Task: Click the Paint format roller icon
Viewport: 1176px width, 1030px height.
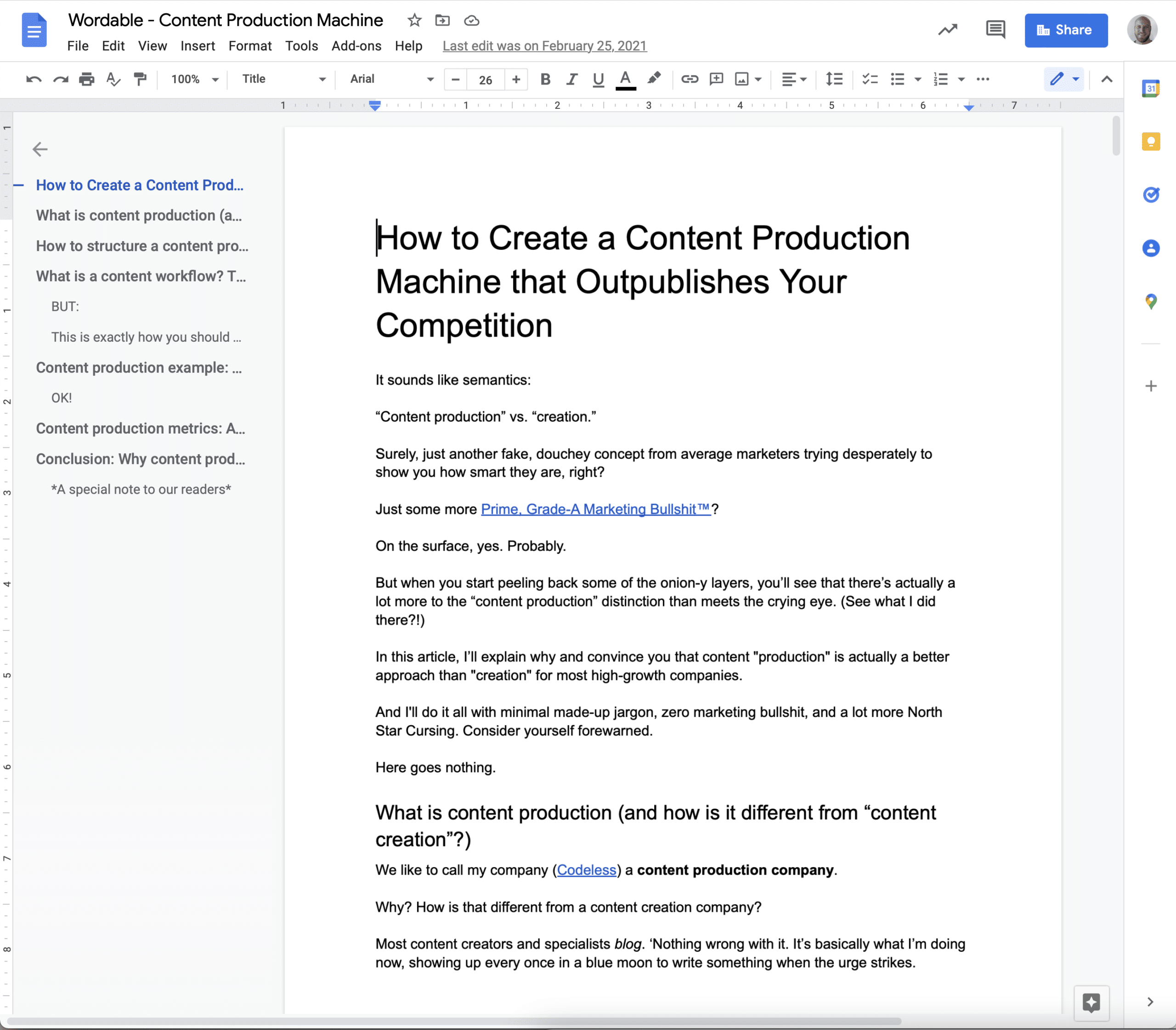Action: 140,79
